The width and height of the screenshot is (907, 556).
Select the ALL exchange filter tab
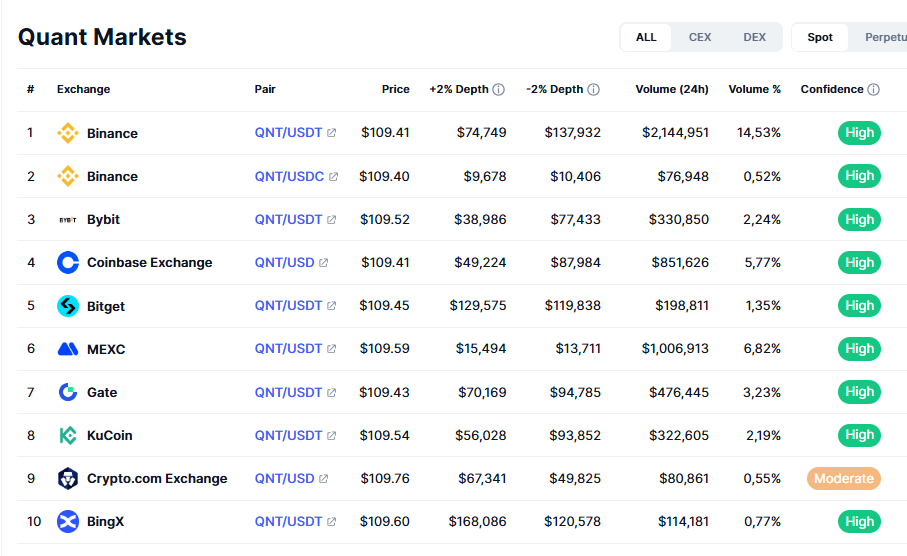pyautogui.click(x=646, y=37)
